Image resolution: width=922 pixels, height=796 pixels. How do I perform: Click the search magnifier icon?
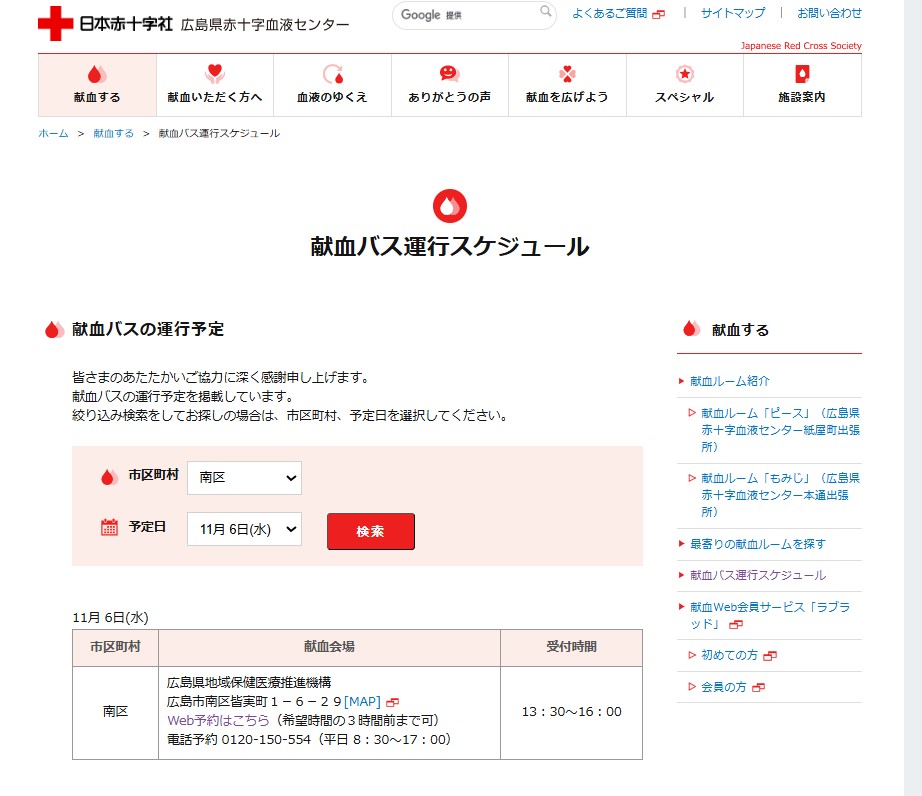click(546, 11)
